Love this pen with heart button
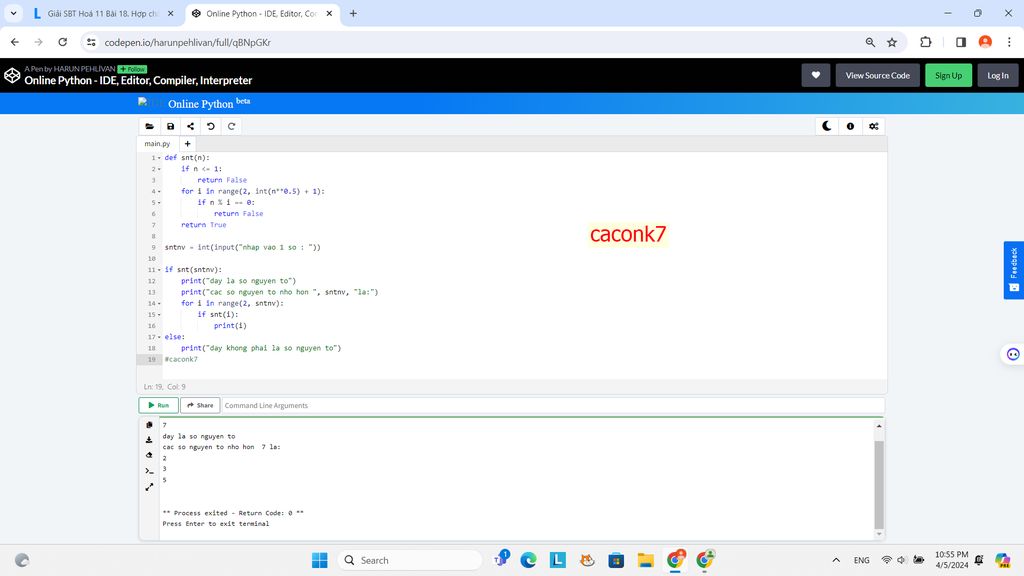This screenshot has width=1024, height=576. tap(816, 75)
